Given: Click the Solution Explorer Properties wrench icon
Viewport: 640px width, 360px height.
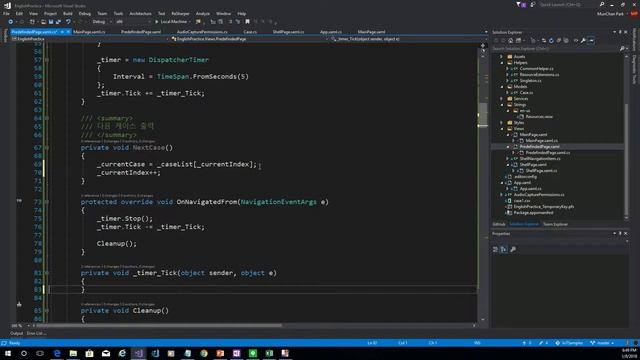Looking at the screenshot, I should point(583,40).
